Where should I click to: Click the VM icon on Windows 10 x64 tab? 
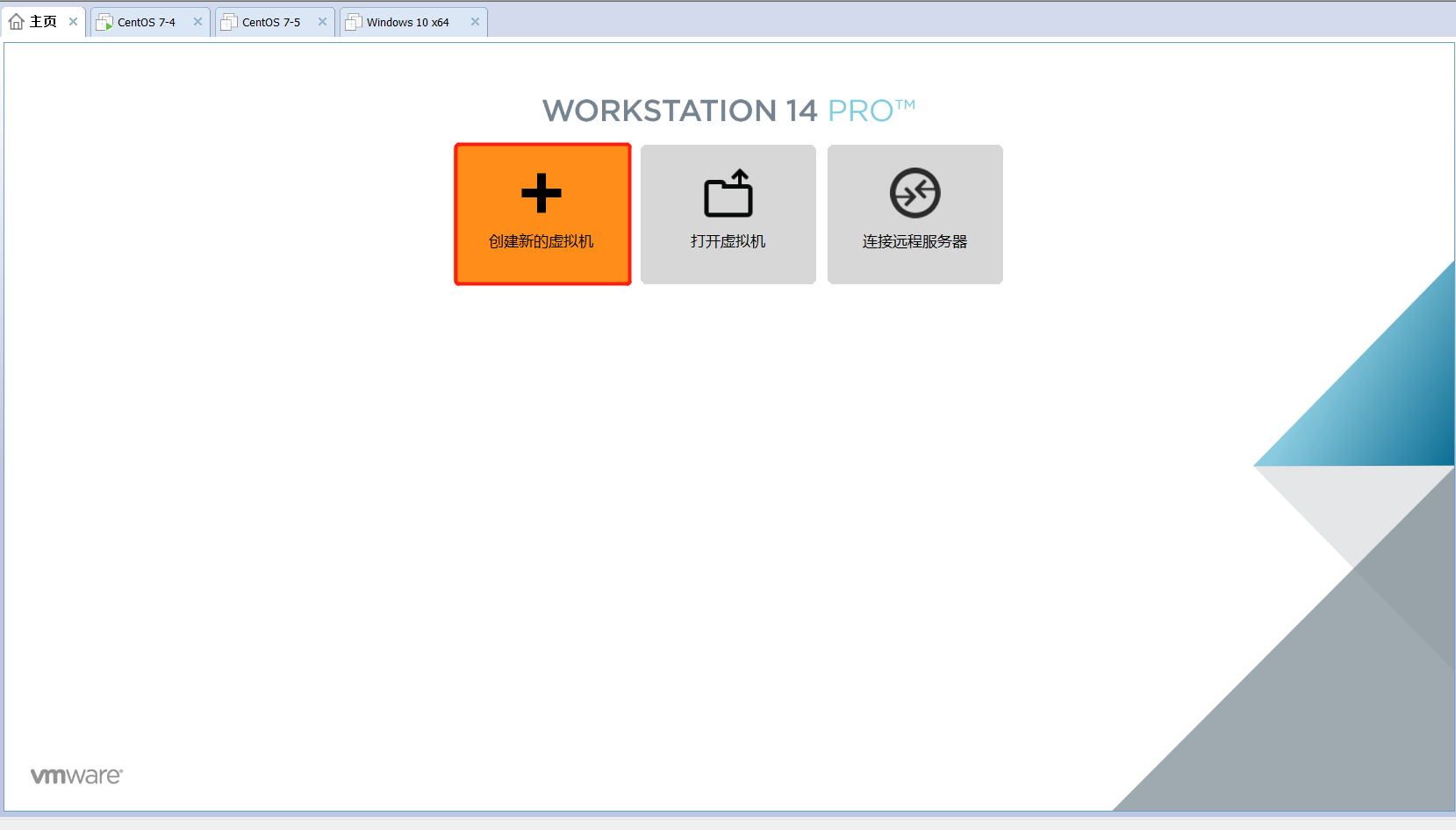tap(354, 22)
